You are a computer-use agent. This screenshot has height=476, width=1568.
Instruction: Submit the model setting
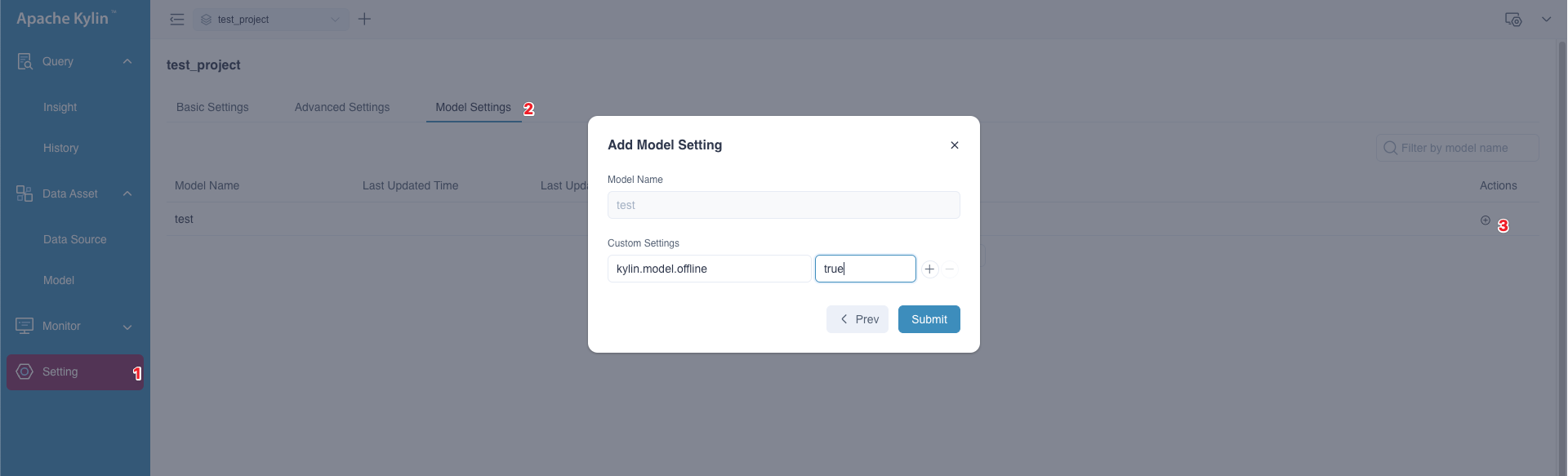[x=929, y=319]
